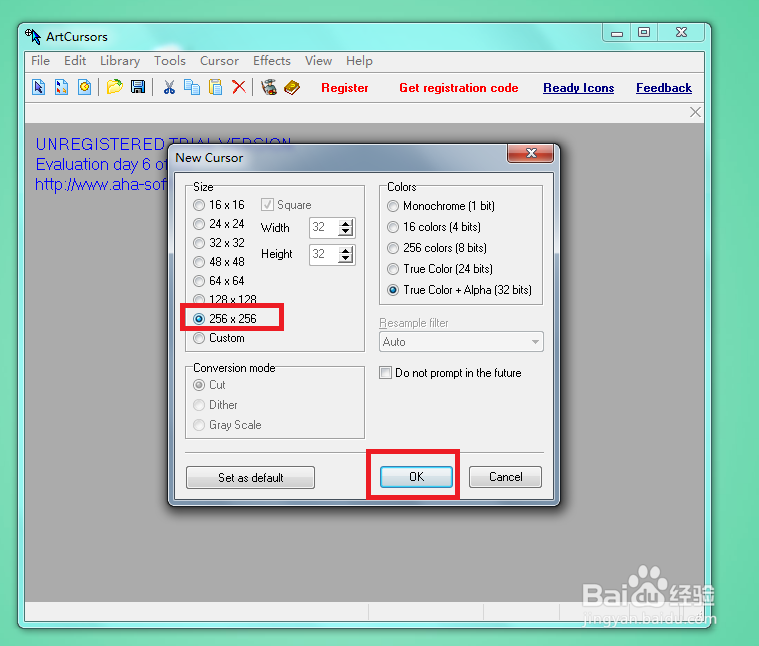The width and height of the screenshot is (759, 646).
Task: Click the red X Delete toolbar icon
Action: [239, 87]
